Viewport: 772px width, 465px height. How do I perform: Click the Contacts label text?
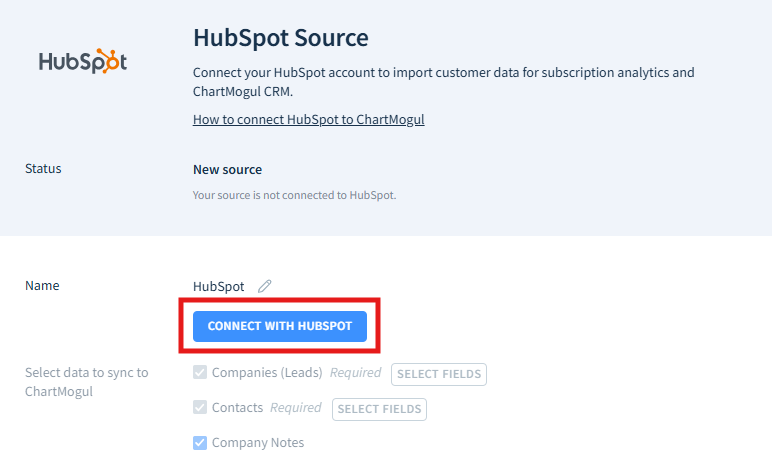237,408
